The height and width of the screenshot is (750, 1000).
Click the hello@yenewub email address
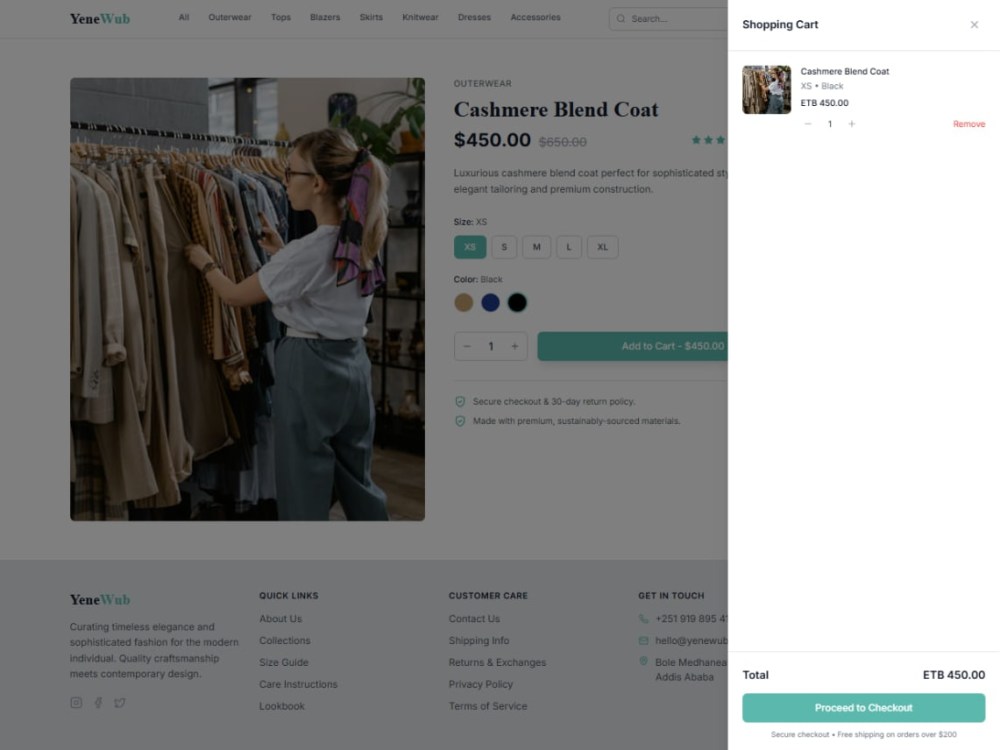click(x=691, y=640)
